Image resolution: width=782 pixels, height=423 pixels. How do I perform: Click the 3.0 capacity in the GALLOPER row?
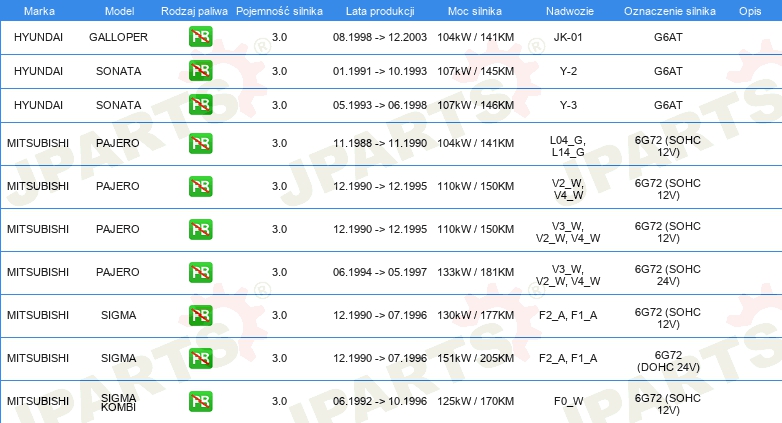[x=279, y=37]
